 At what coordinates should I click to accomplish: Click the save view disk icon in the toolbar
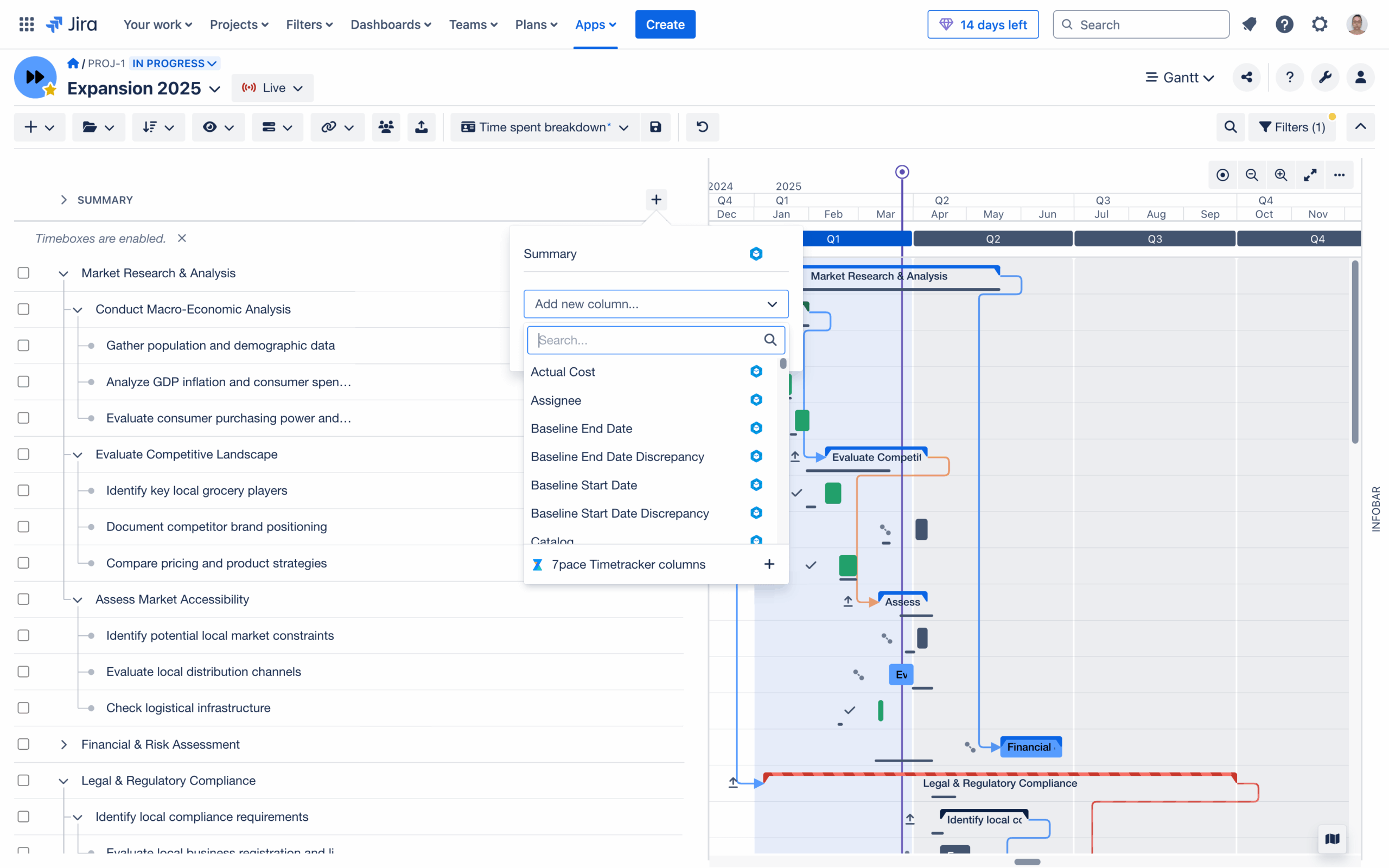point(656,127)
